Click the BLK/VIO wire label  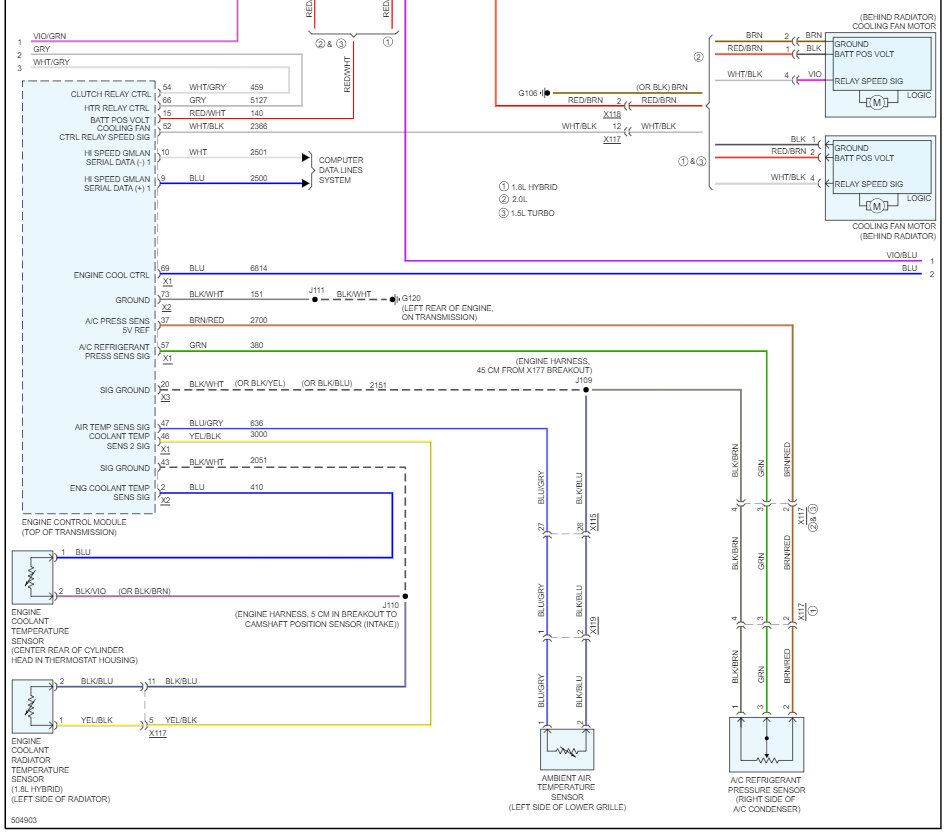pos(90,591)
